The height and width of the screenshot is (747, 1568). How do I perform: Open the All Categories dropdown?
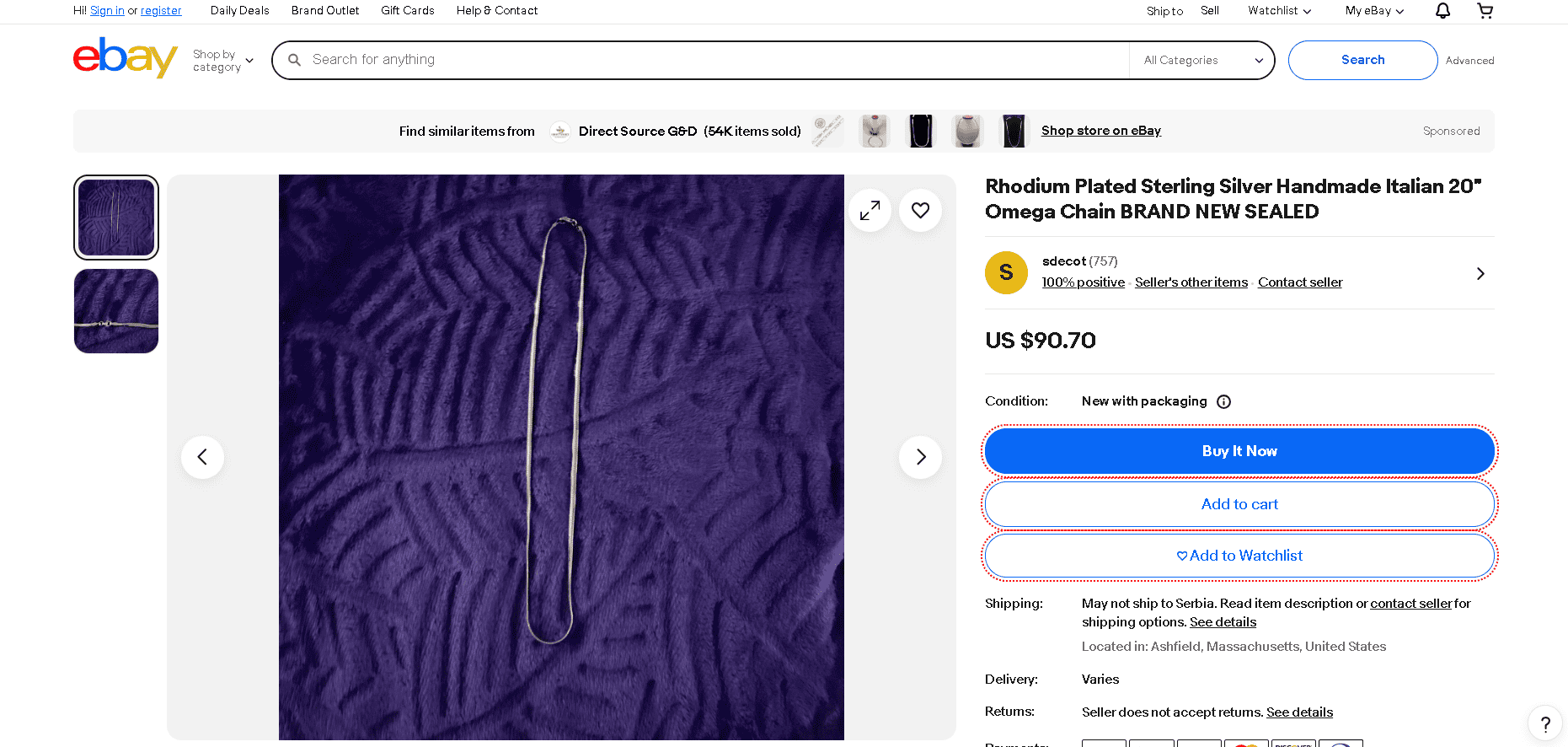[1201, 60]
